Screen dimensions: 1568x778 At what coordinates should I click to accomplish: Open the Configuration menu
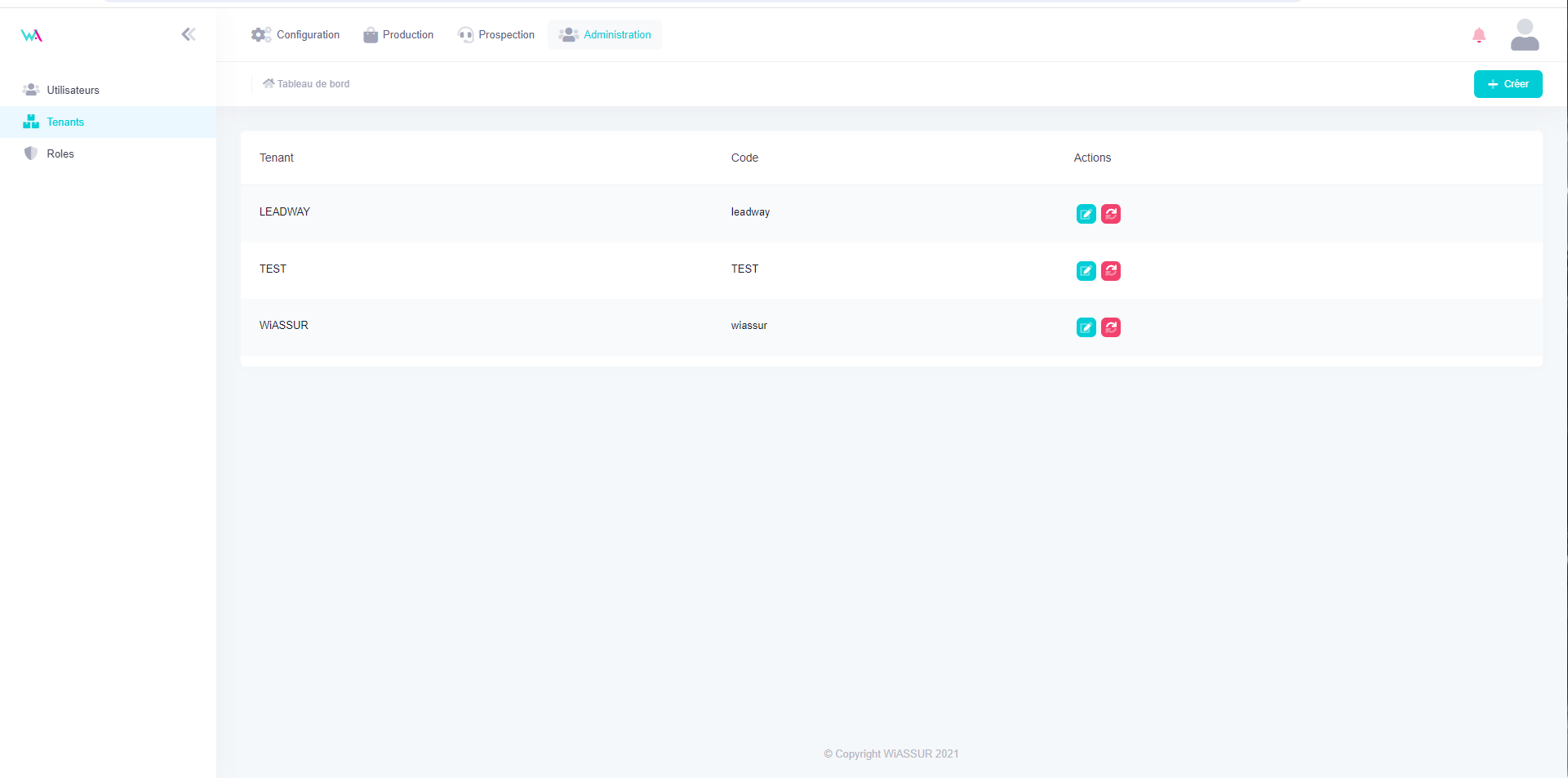[x=295, y=35]
